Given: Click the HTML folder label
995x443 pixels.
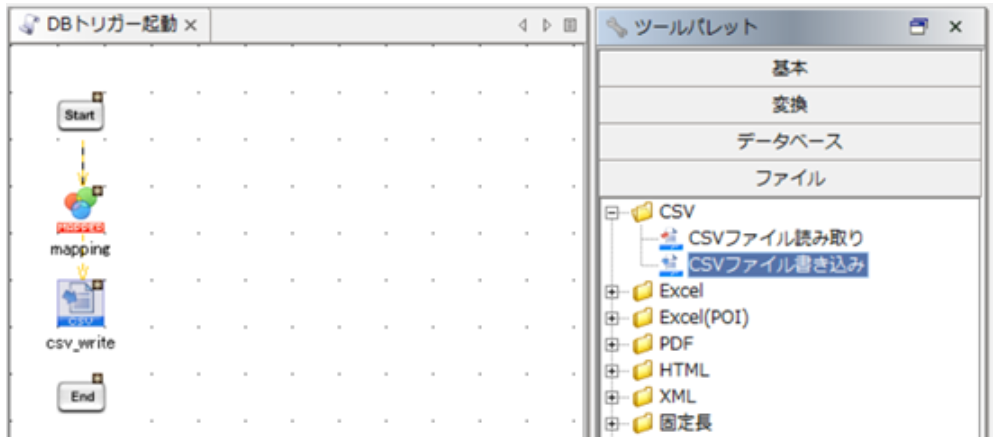Looking at the screenshot, I should tap(684, 371).
